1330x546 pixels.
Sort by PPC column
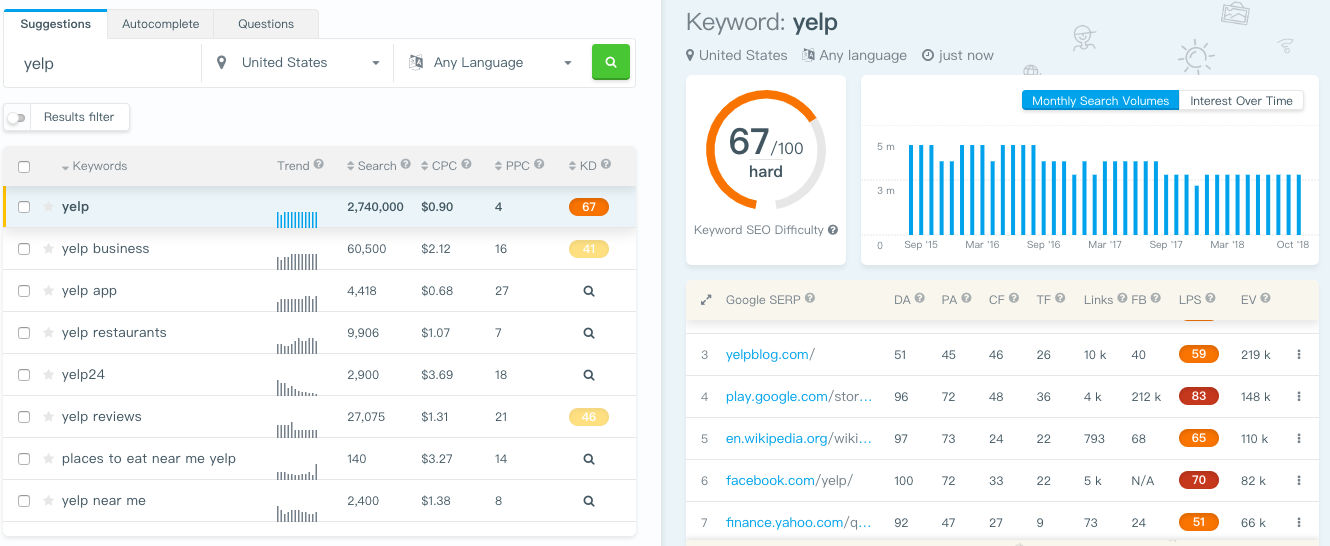tap(512, 166)
